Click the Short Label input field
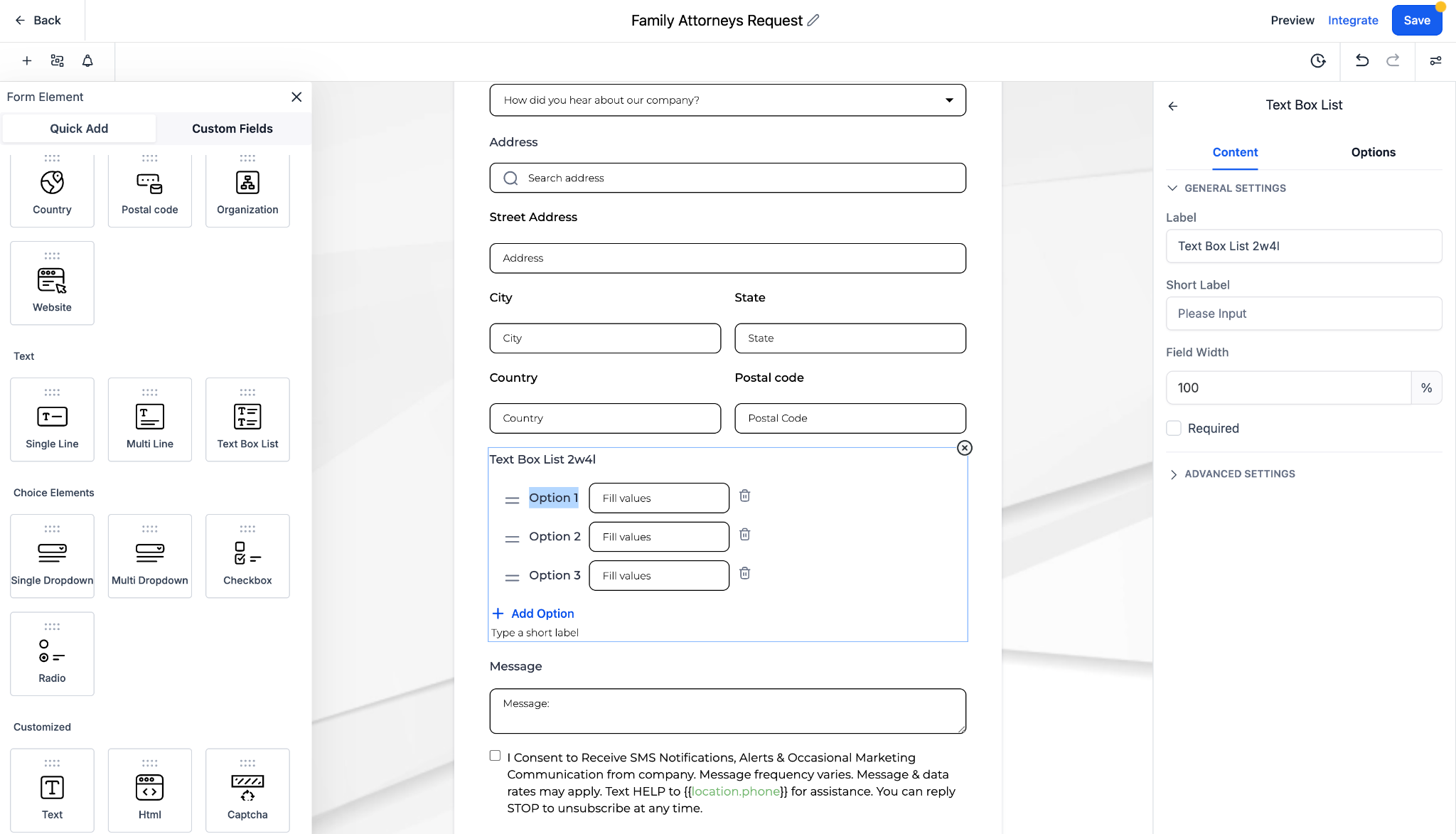The width and height of the screenshot is (1456, 834). (1303, 314)
